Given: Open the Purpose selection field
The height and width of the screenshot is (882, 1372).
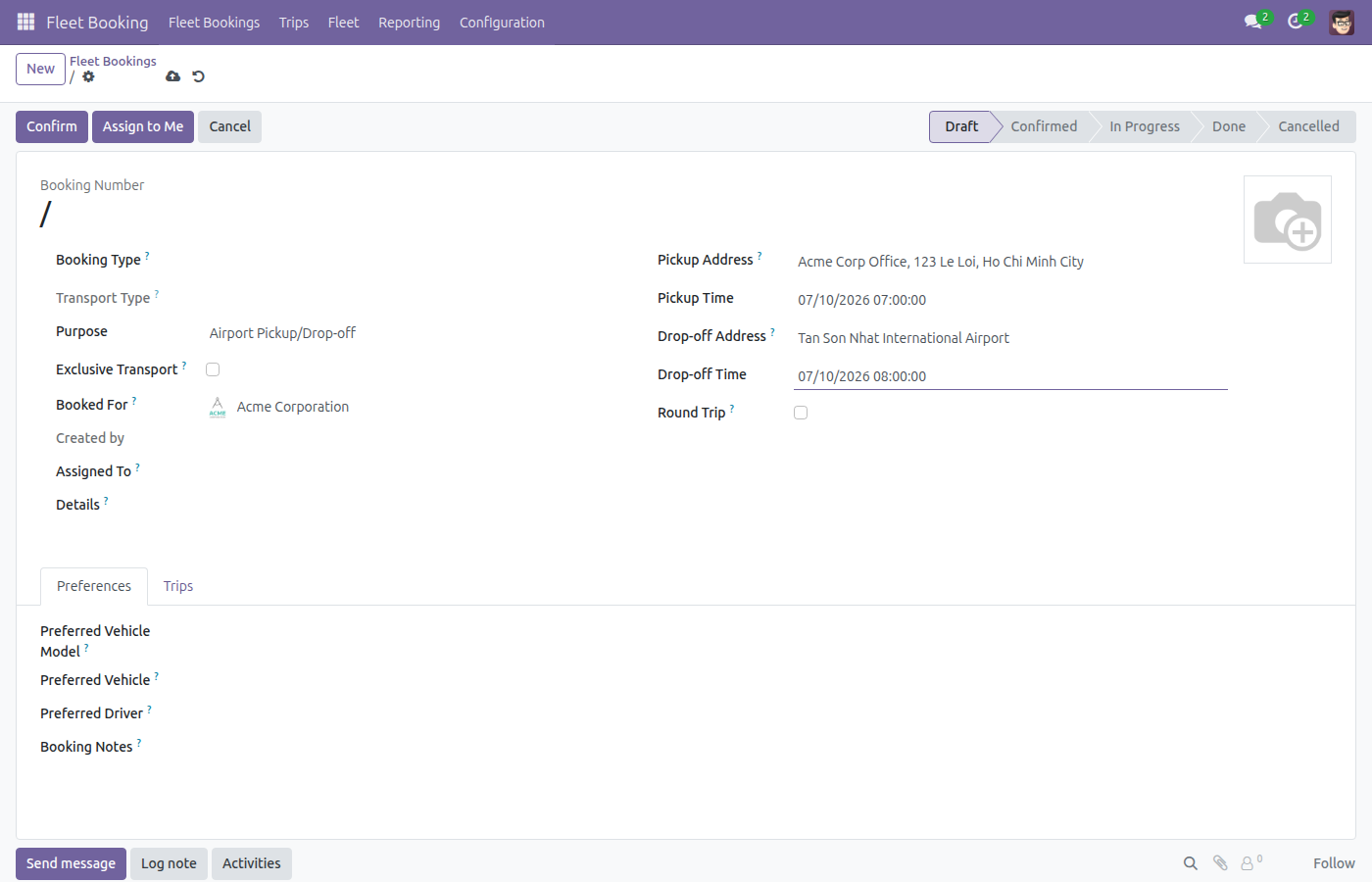Looking at the screenshot, I should point(413,333).
